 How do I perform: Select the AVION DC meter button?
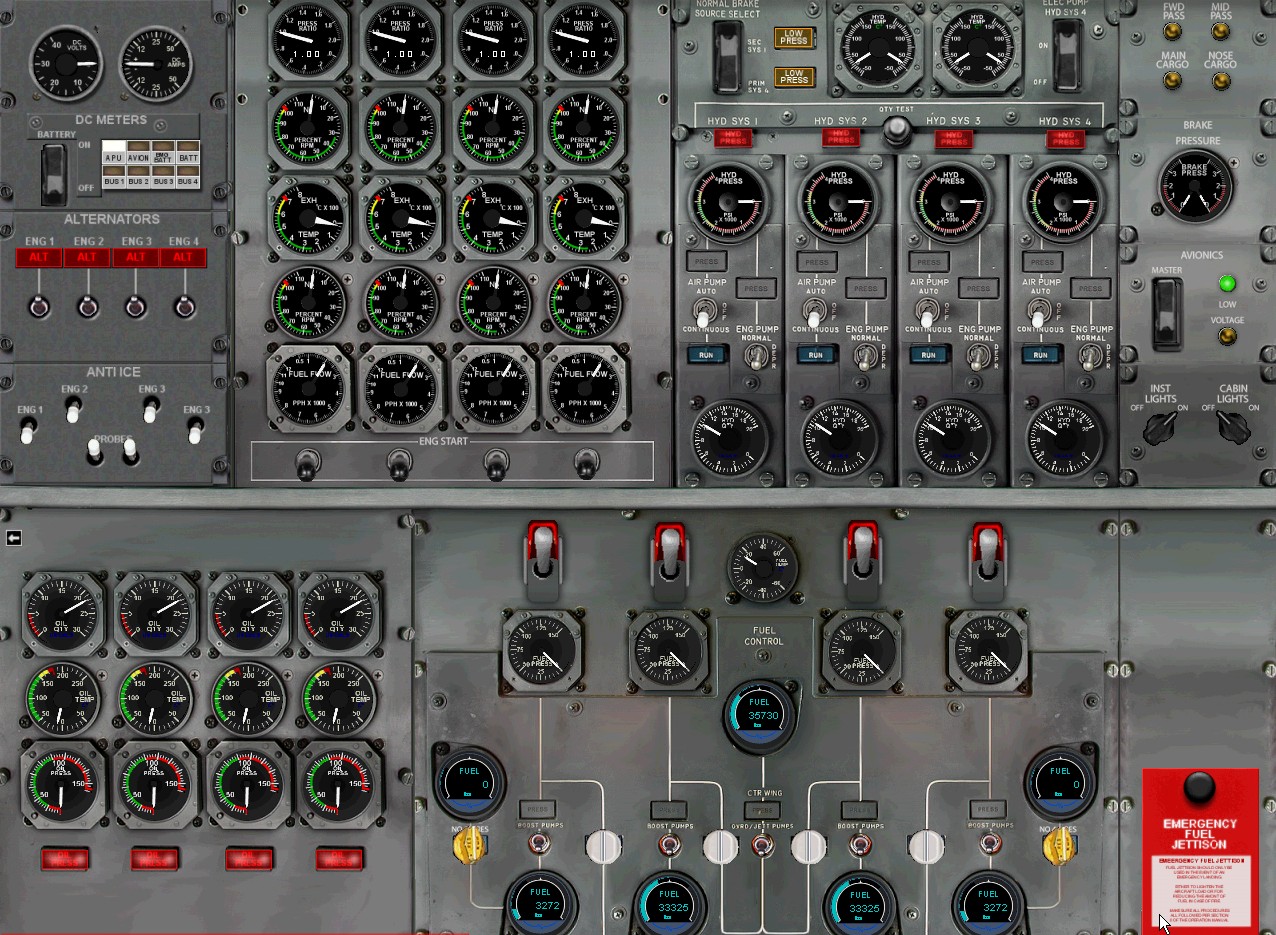[138, 152]
